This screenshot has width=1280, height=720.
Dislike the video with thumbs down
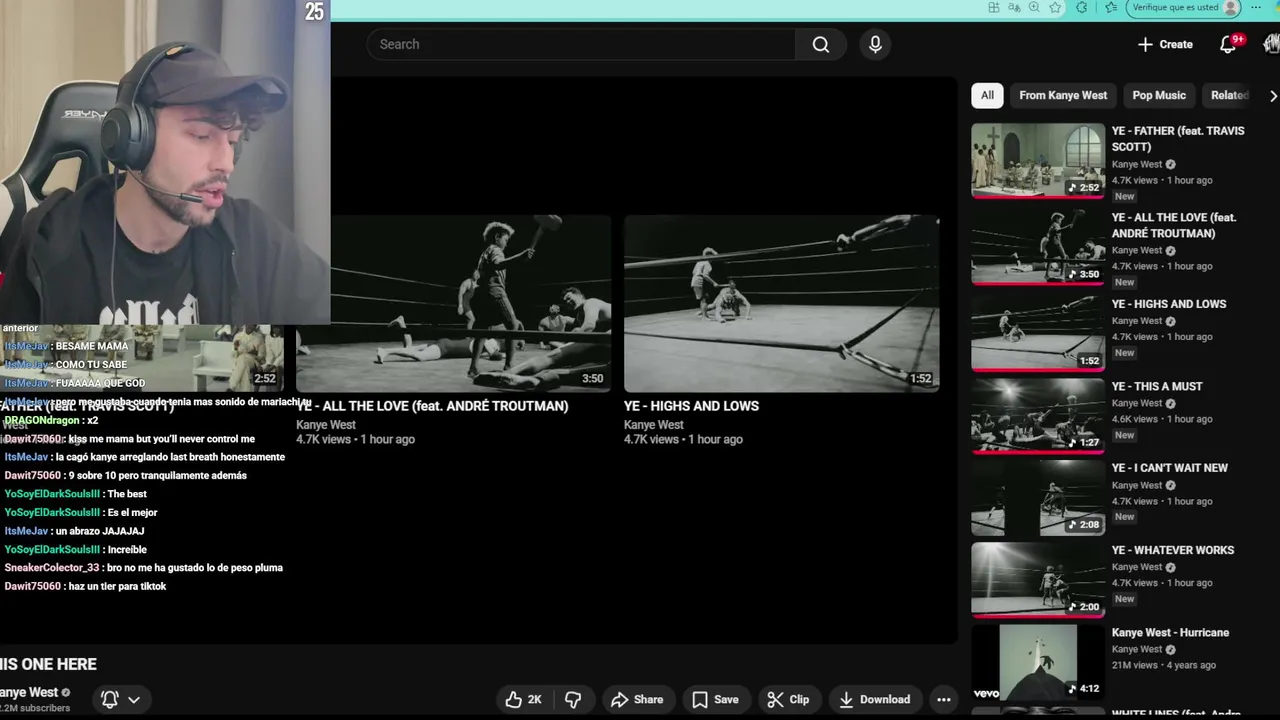point(573,699)
